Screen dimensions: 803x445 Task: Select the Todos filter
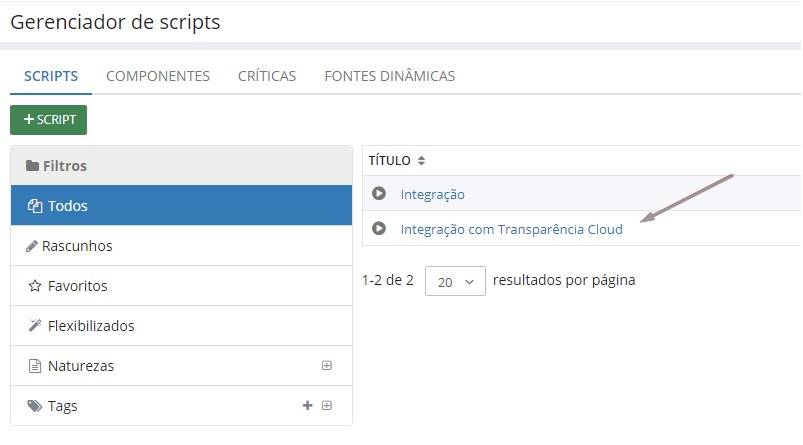68,206
